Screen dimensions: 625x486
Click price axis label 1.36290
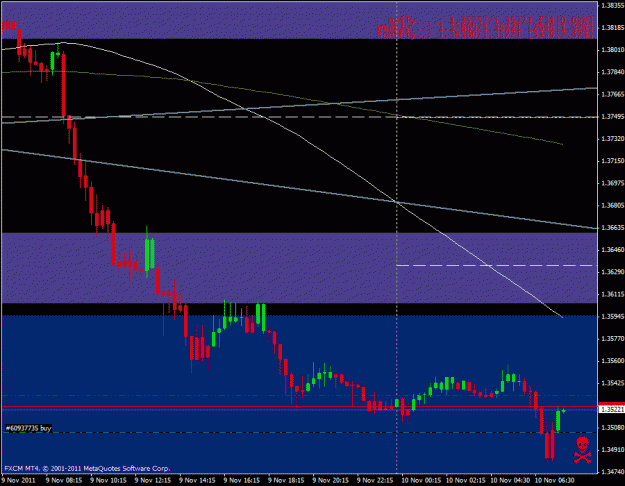tap(613, 272)
